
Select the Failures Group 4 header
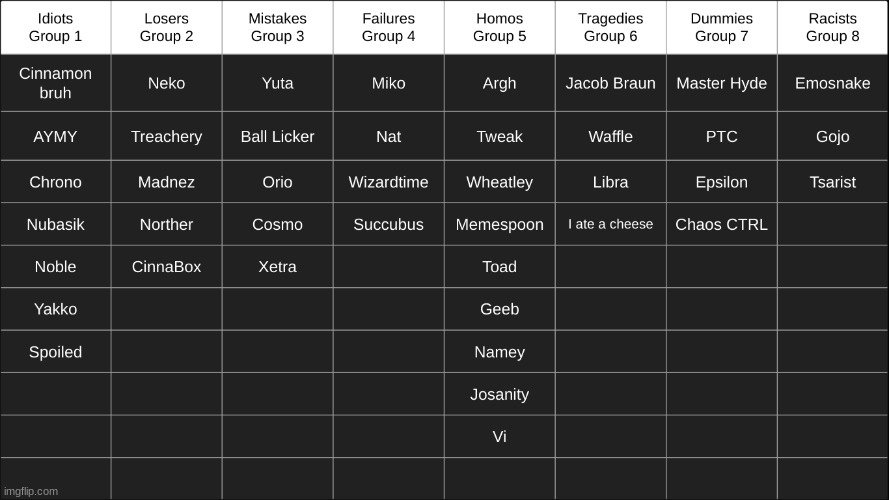[389, 27]
